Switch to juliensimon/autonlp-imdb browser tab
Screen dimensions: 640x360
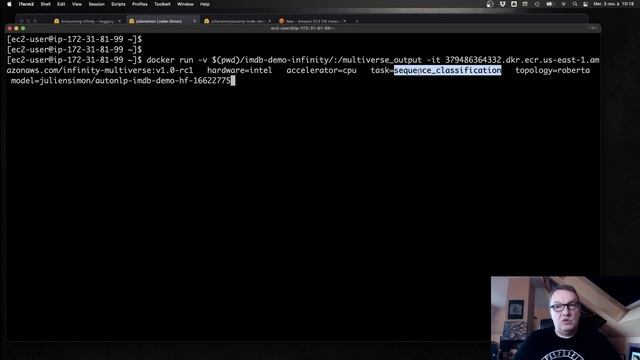pos(238,21)
